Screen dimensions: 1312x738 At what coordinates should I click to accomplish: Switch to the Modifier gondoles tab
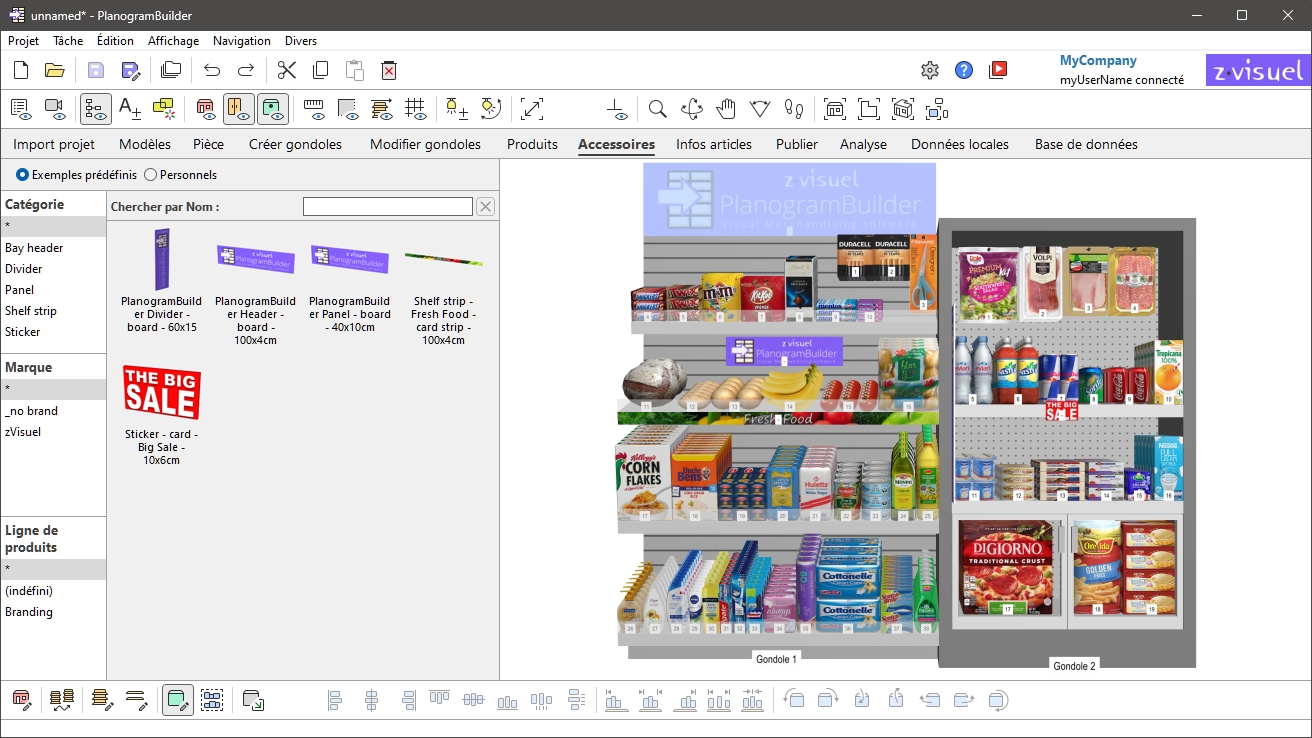click(x=425, y=144)
